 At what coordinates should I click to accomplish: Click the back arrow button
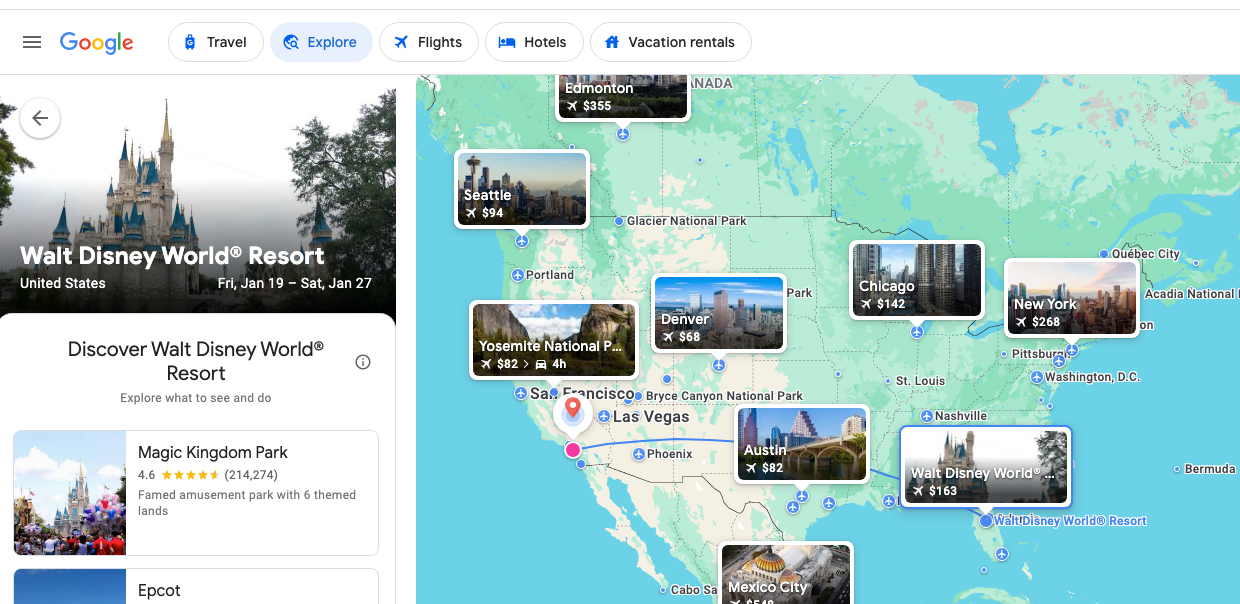click(x=40, y=118)
